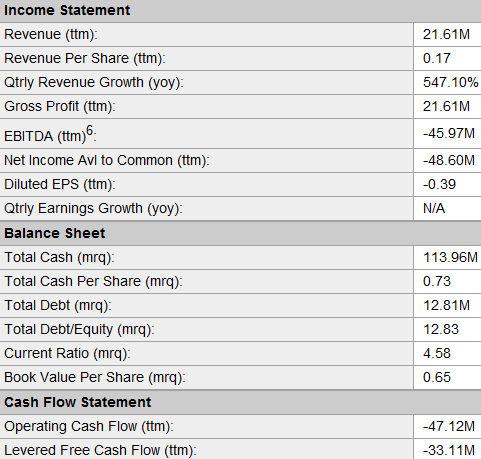Select Net Income Avl to Common label
Viewport: 481px width, 459px height.
107,160
